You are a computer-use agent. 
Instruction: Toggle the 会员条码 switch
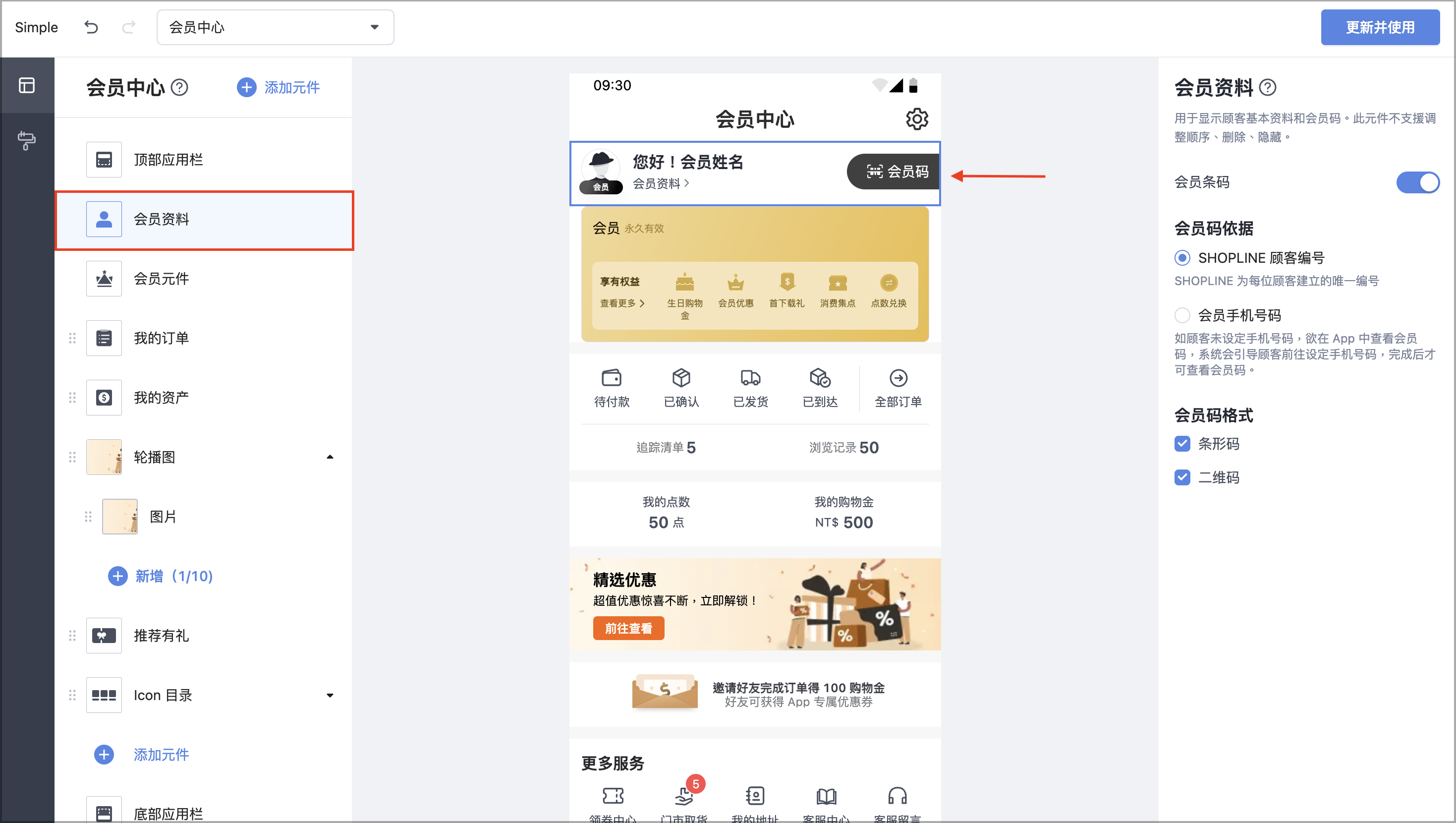[x=1417, y=182]
